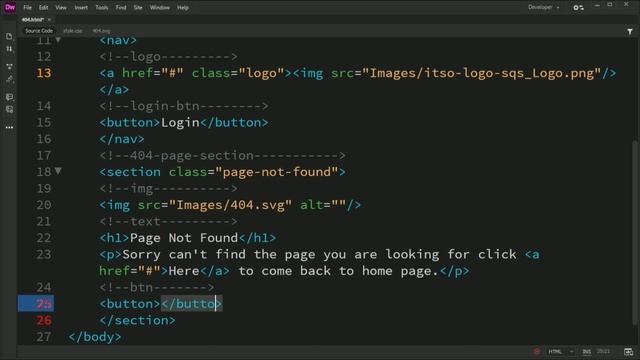Viewport: 640px width, 360px height.
Task: Click the <!--logo--> comment on line 12
Action: click(169, 57)
